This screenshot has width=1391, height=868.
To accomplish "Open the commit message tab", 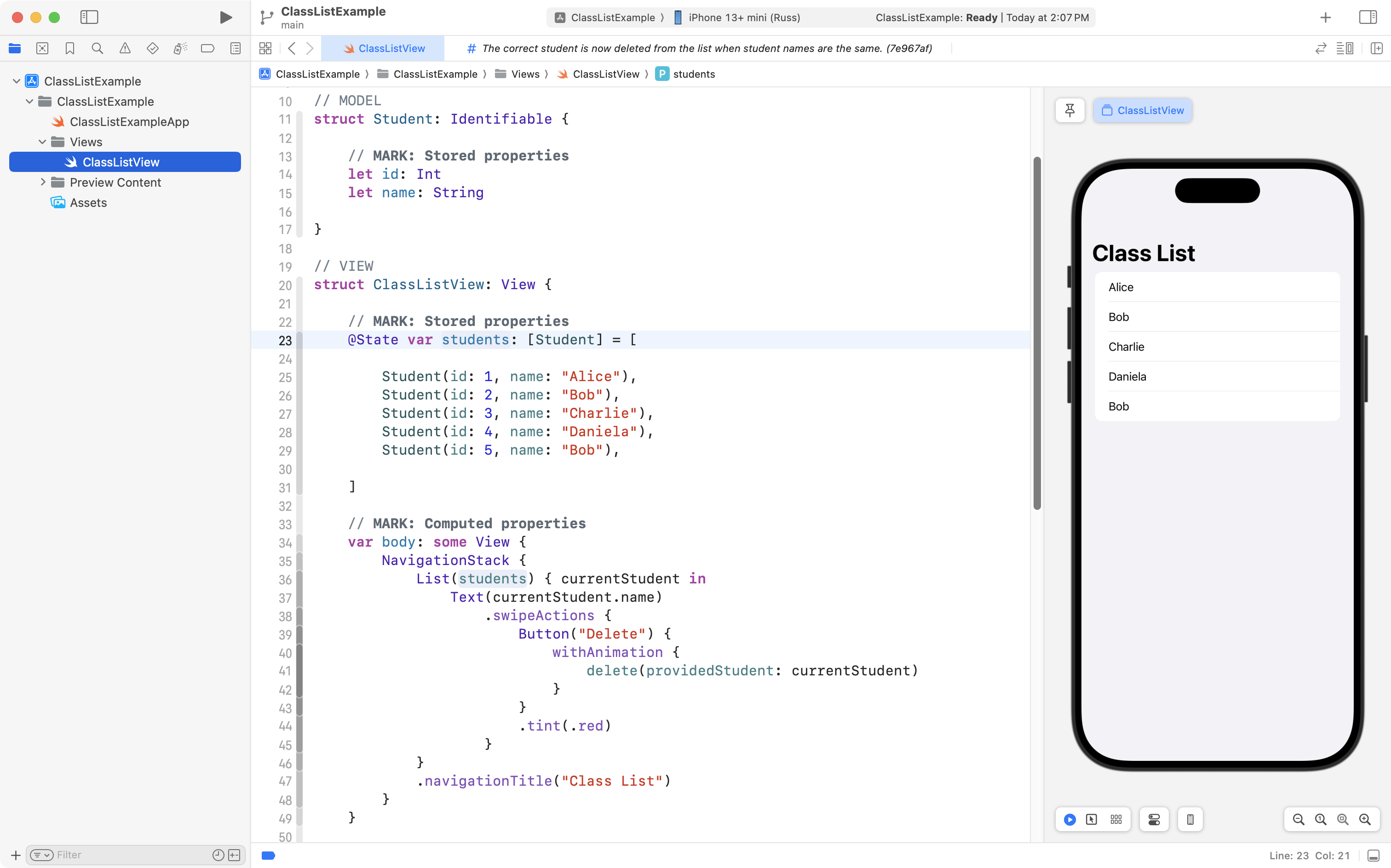I will (700, 49).
